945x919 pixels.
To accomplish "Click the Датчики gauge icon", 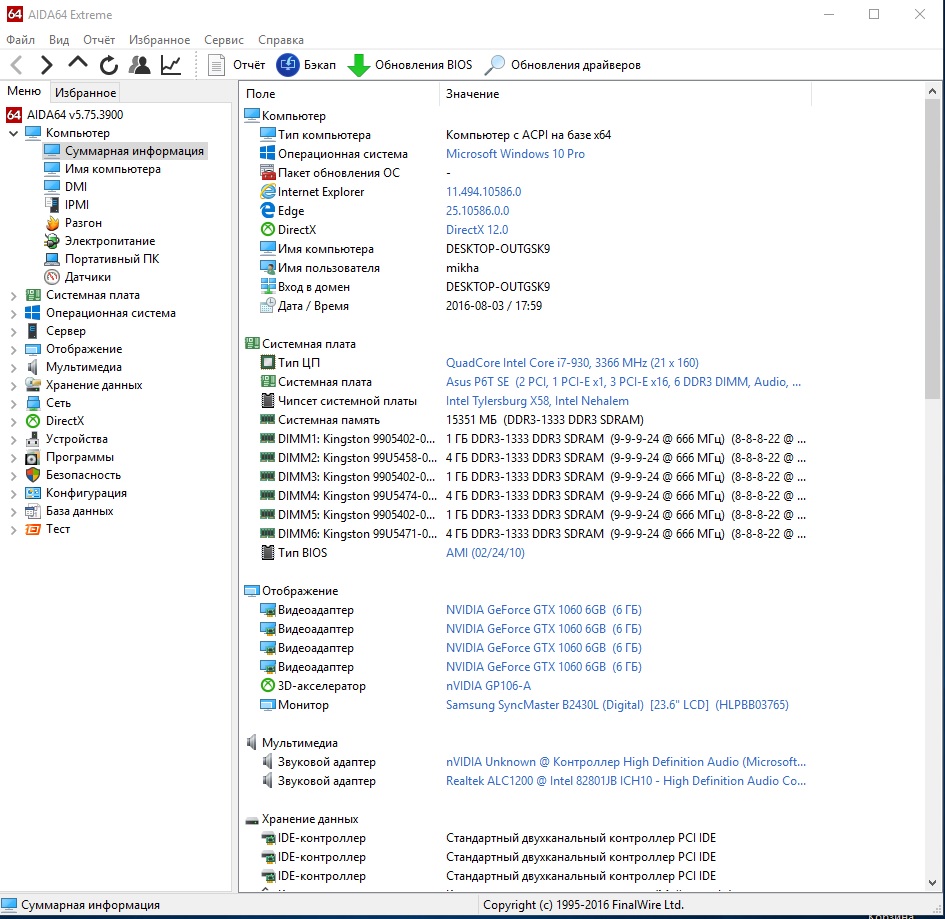I will [x=52, y=277].
